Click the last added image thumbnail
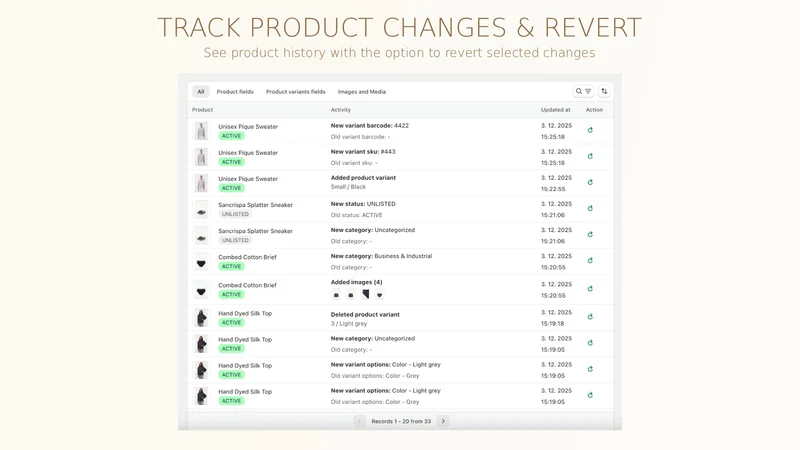Screen dimensions: 800x450 coord(380,295)
